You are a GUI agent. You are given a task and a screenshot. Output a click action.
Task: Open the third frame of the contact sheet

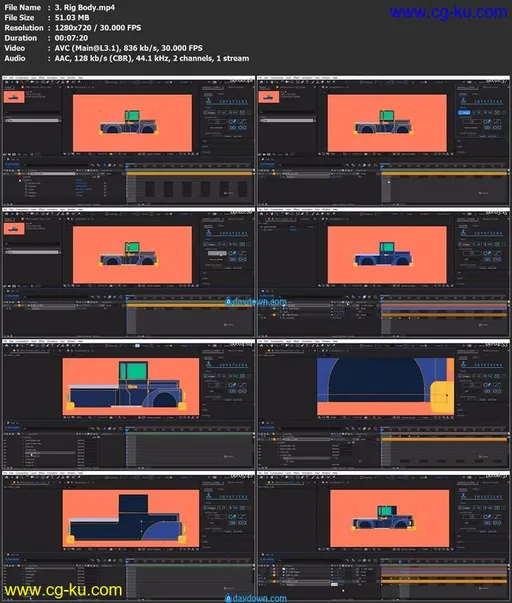point(128,273)
